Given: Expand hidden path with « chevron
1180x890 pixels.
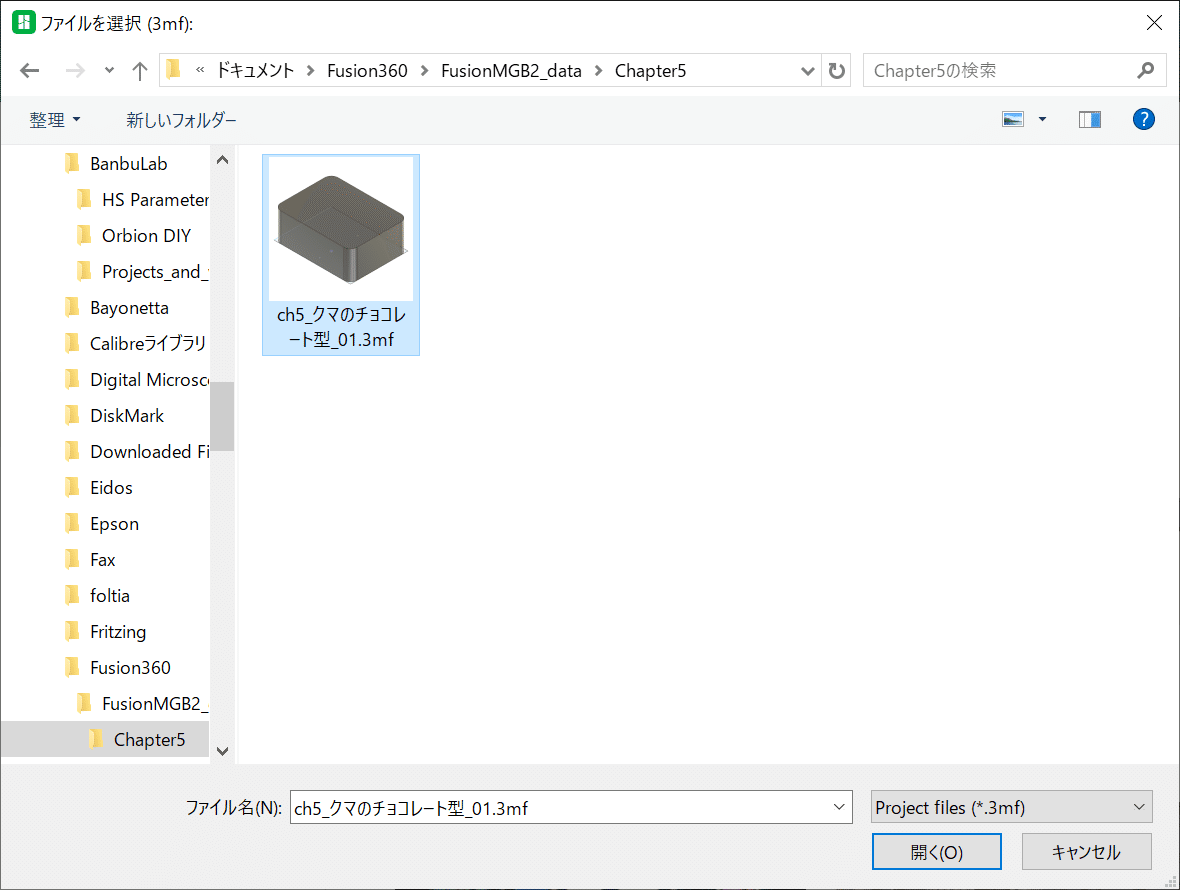Looking at the screenshot, I should [x=199, y=71].
